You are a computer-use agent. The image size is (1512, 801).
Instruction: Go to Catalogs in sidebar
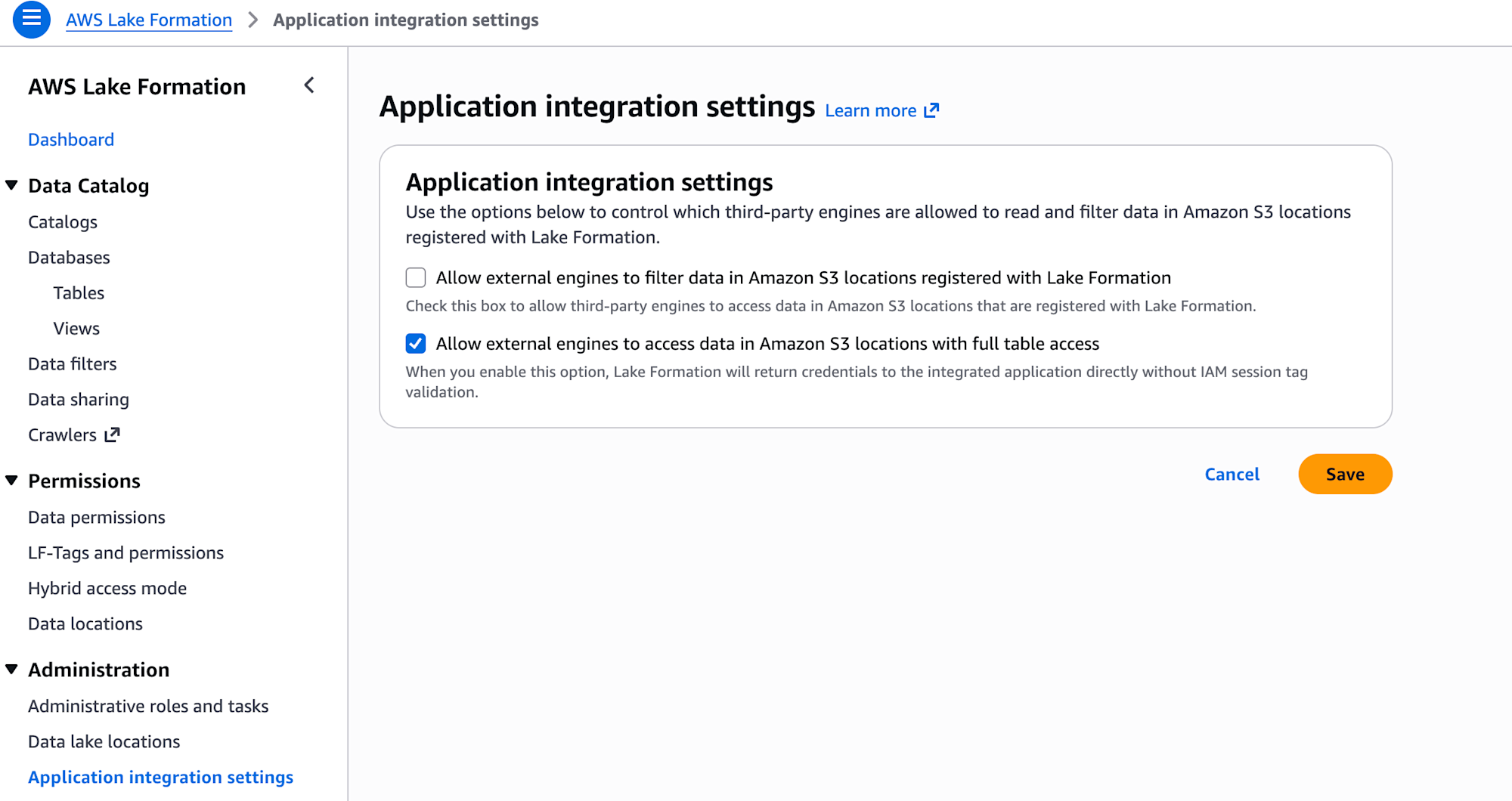pyautogui.click(x=63, y=222)
